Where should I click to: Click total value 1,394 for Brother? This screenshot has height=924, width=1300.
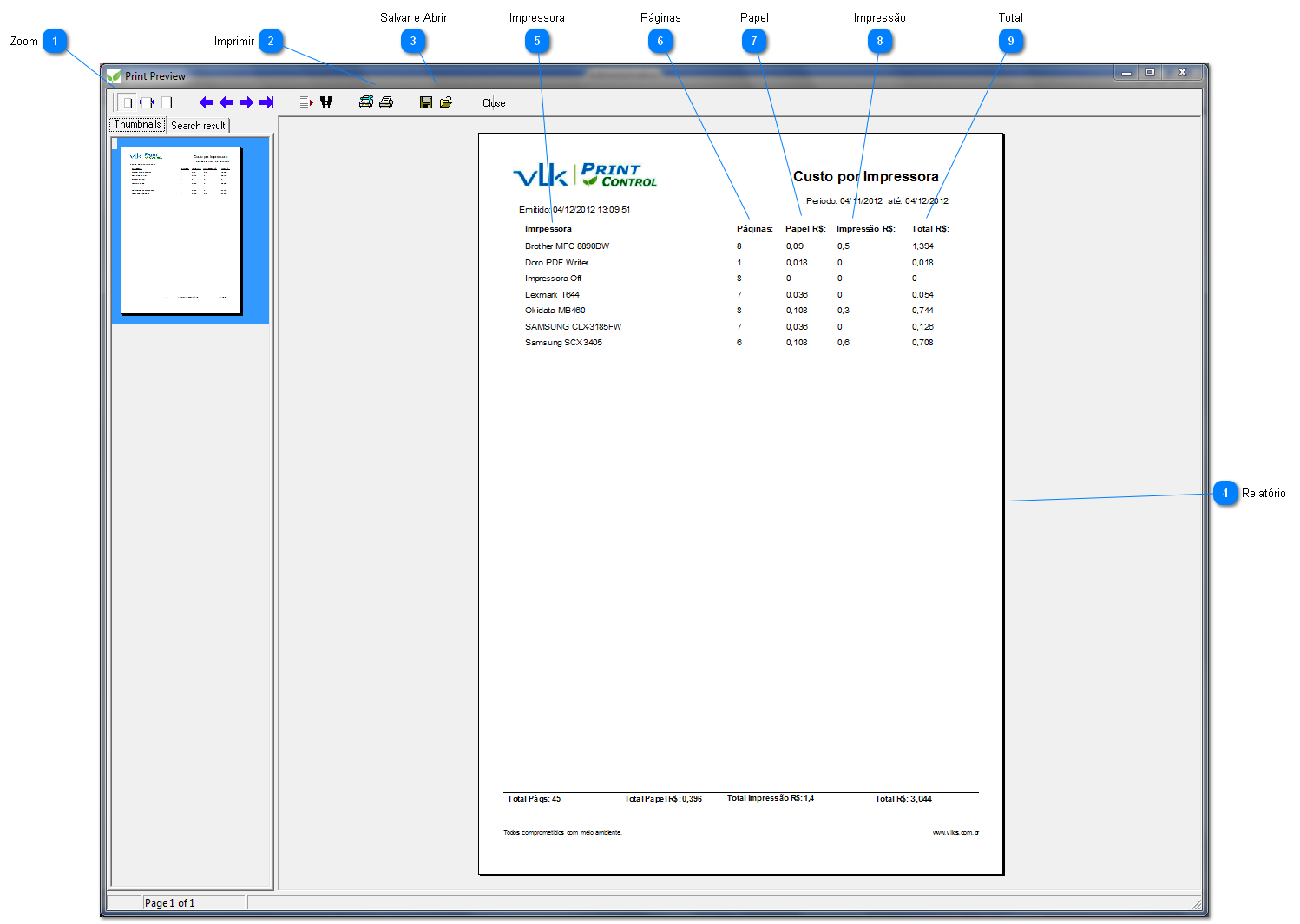[922, 246]
